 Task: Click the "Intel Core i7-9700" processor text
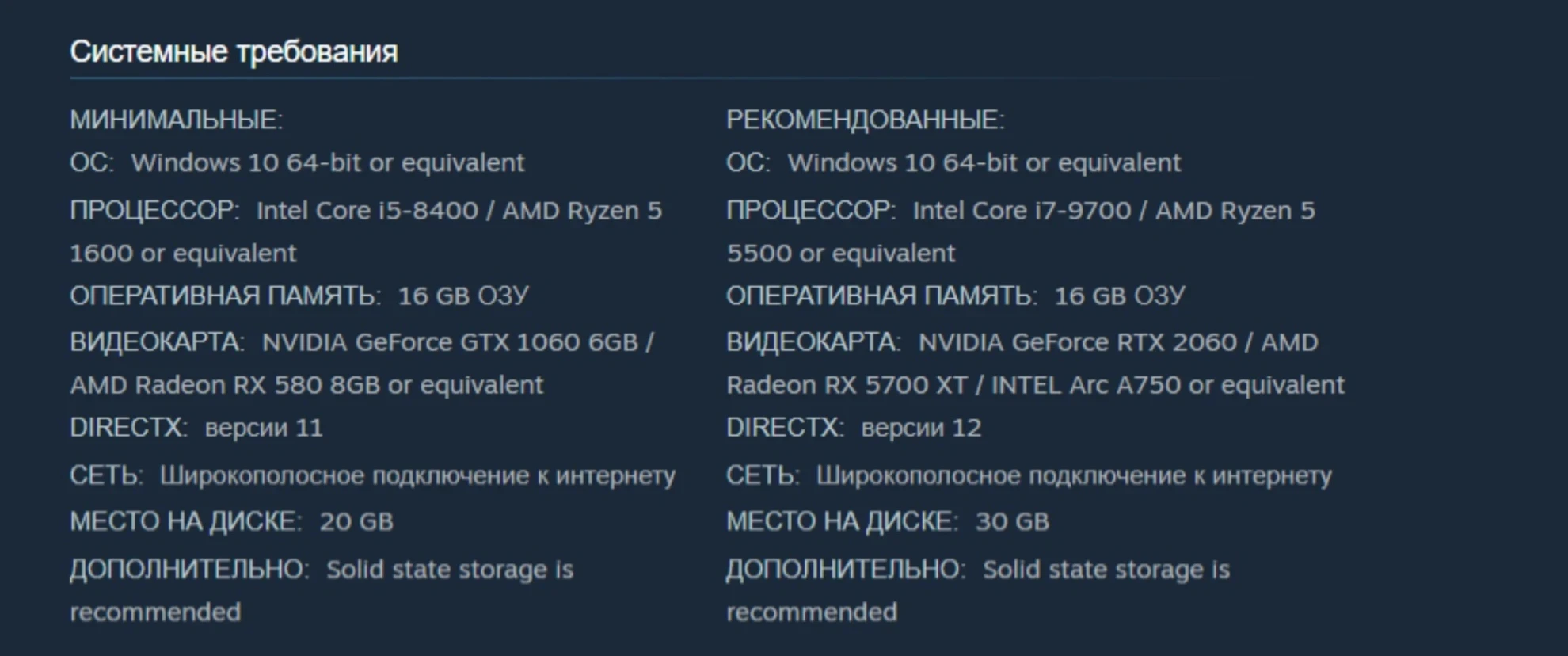point(1022,211)
